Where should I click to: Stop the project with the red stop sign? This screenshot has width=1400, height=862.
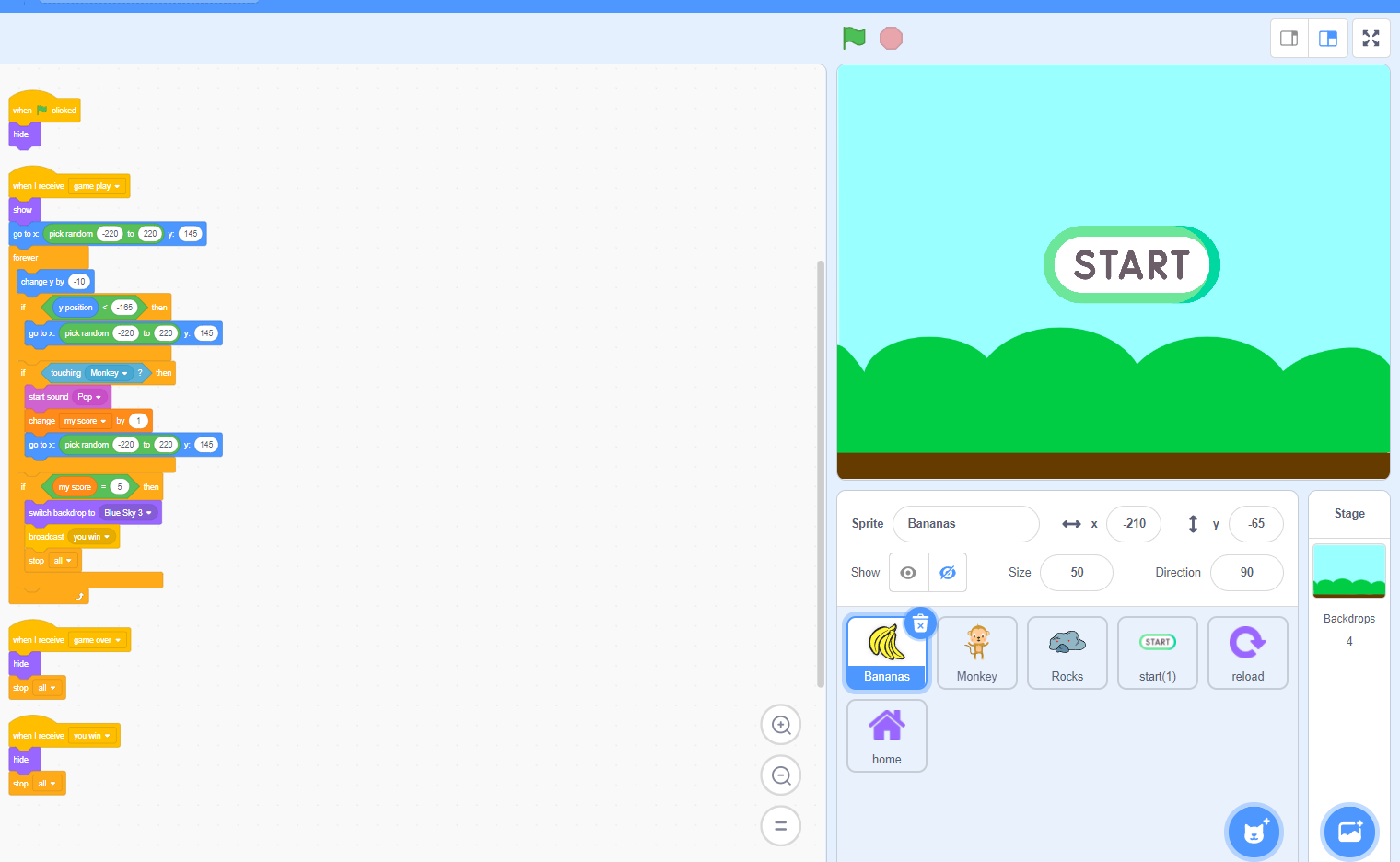pyautogui.click(x=890, y=38)
